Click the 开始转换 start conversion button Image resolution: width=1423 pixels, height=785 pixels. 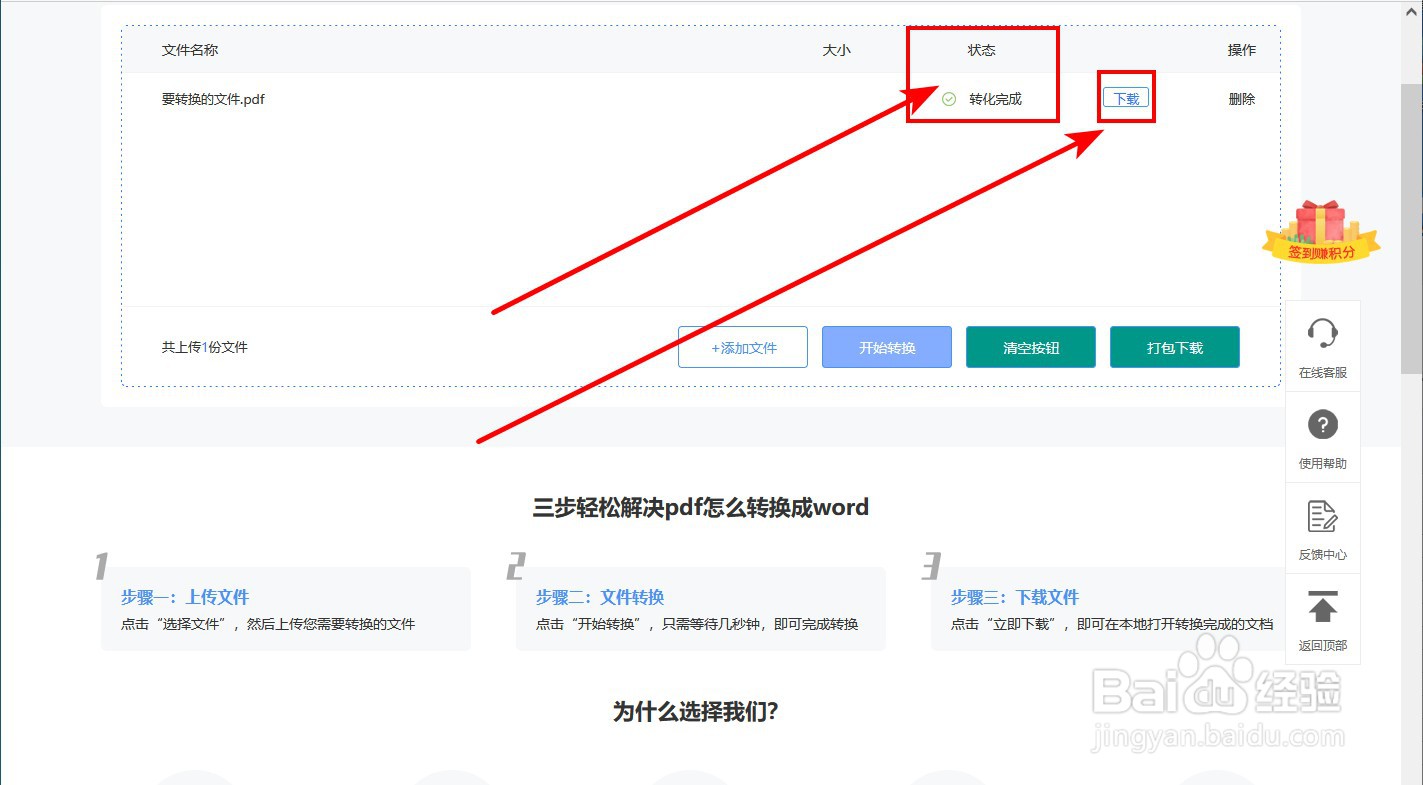(886, 347)
